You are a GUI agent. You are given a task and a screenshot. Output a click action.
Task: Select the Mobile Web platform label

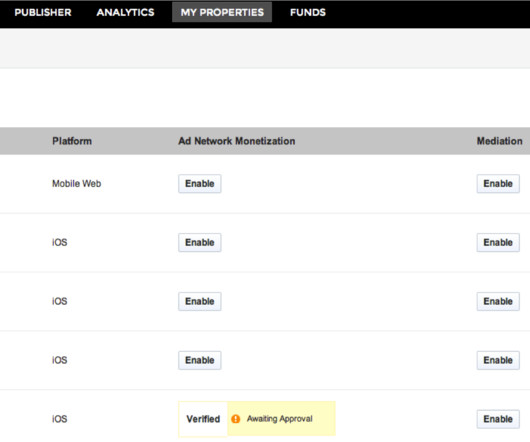(77, 183)
